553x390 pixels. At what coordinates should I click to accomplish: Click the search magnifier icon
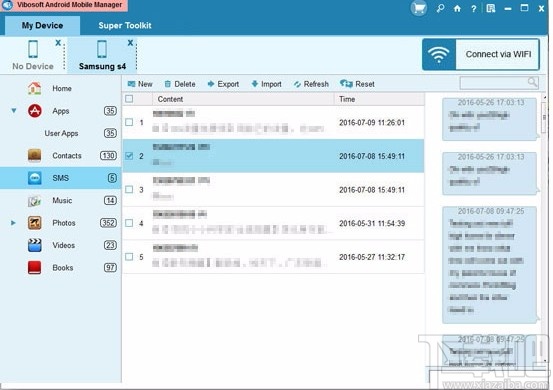tap(532, 83)
